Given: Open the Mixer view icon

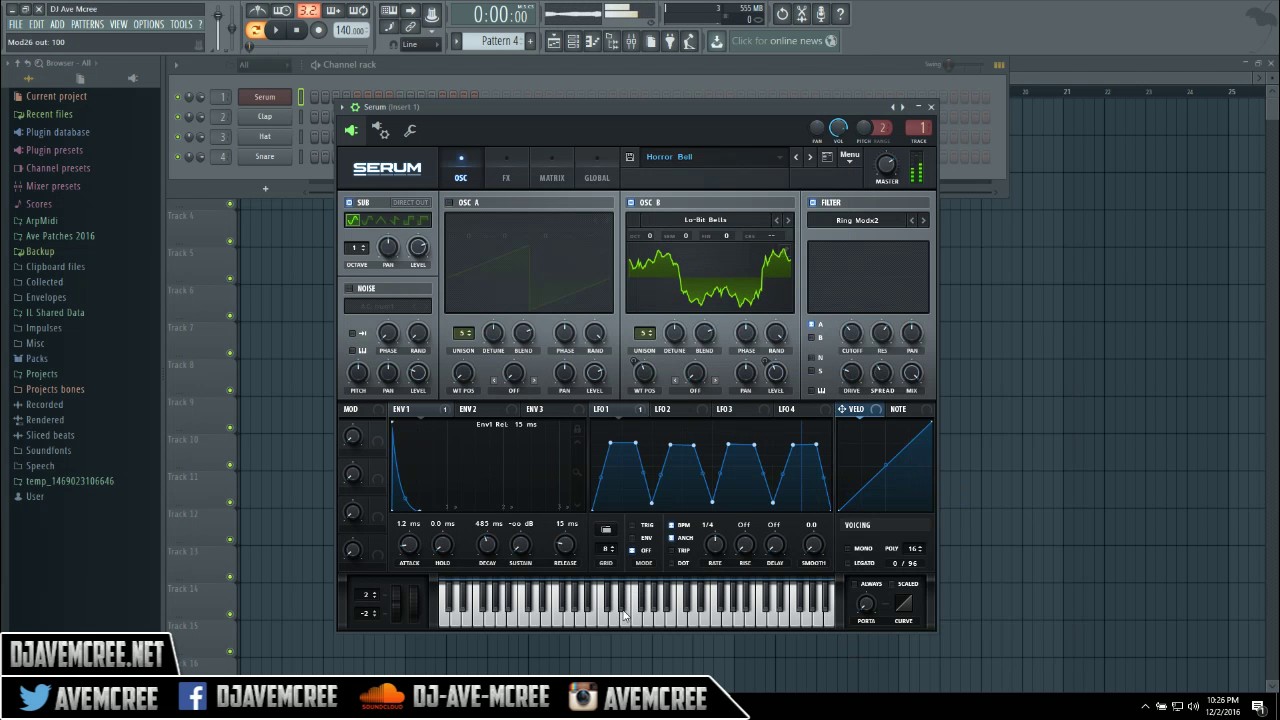Looking at the screenshot, I should [631, 41].
